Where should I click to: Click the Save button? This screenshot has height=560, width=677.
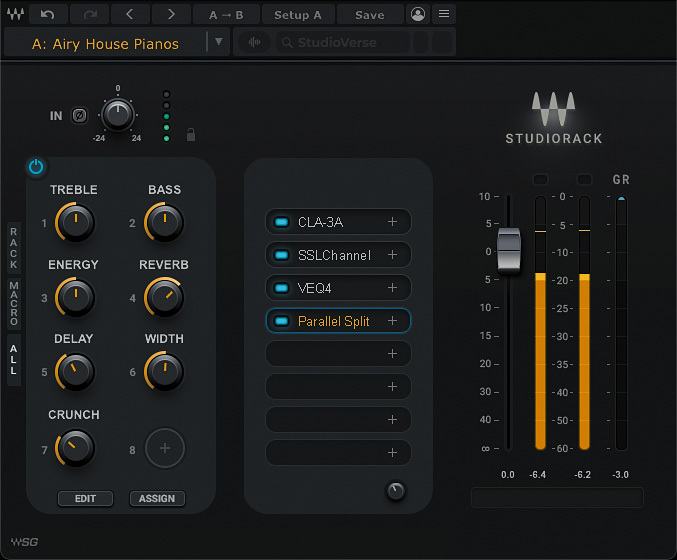(370, 14)
